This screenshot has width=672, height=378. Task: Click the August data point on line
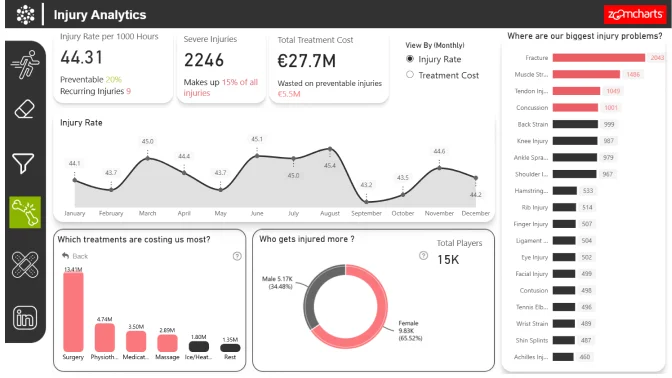point(330,149)
